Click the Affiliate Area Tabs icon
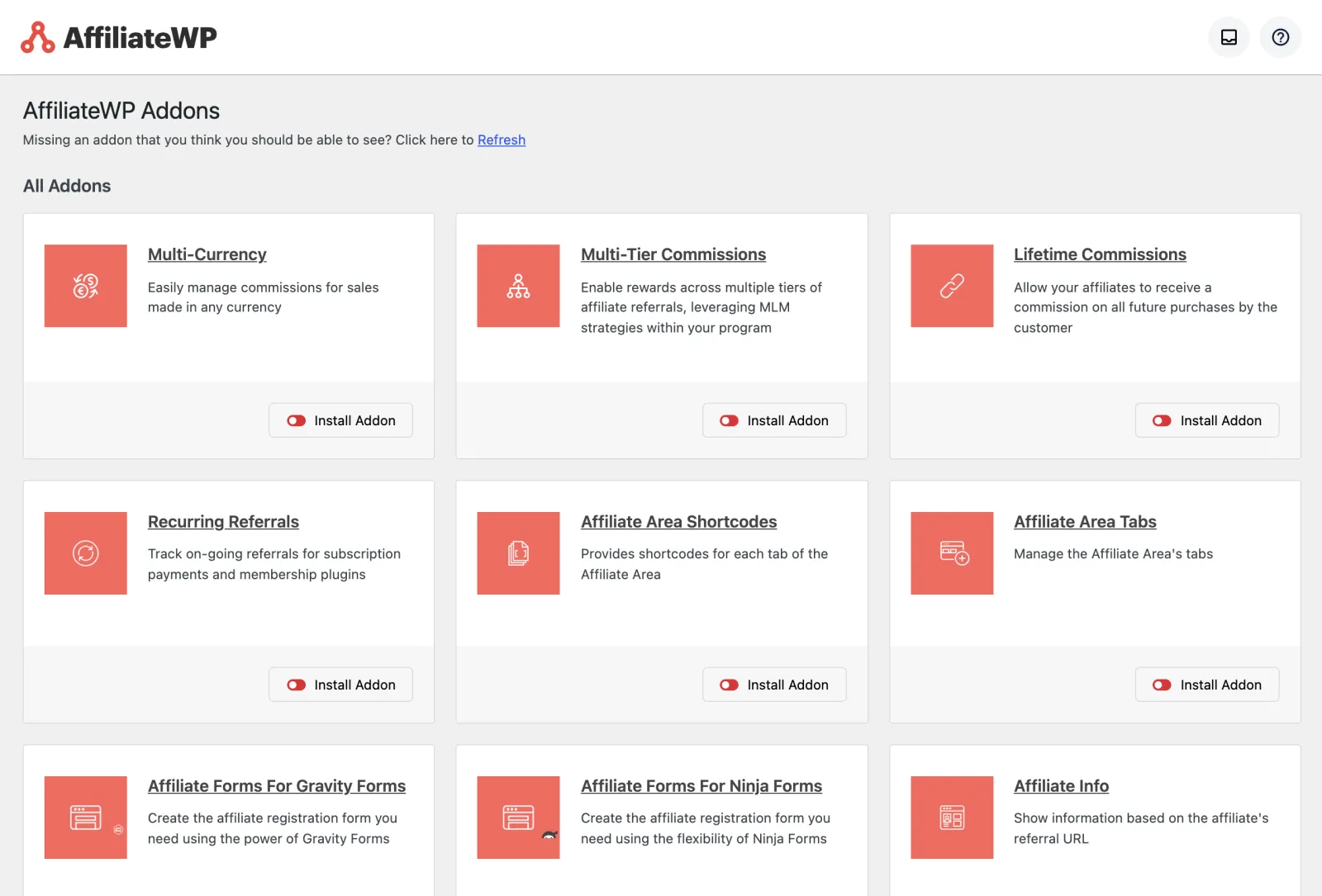Viewport: 1322px width, 896px height. coord(952,553)
